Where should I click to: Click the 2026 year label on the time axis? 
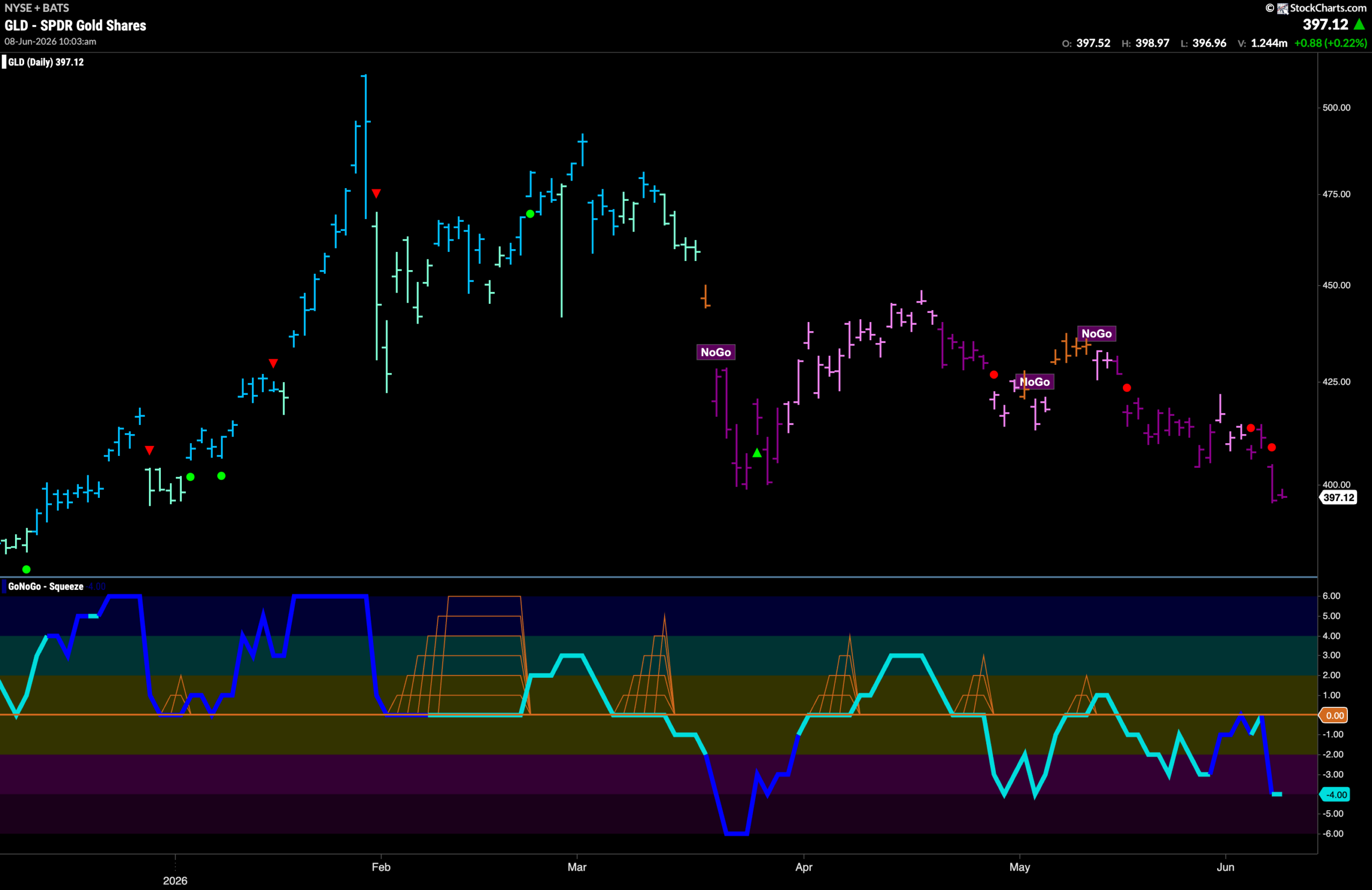(x=175, y=881)
